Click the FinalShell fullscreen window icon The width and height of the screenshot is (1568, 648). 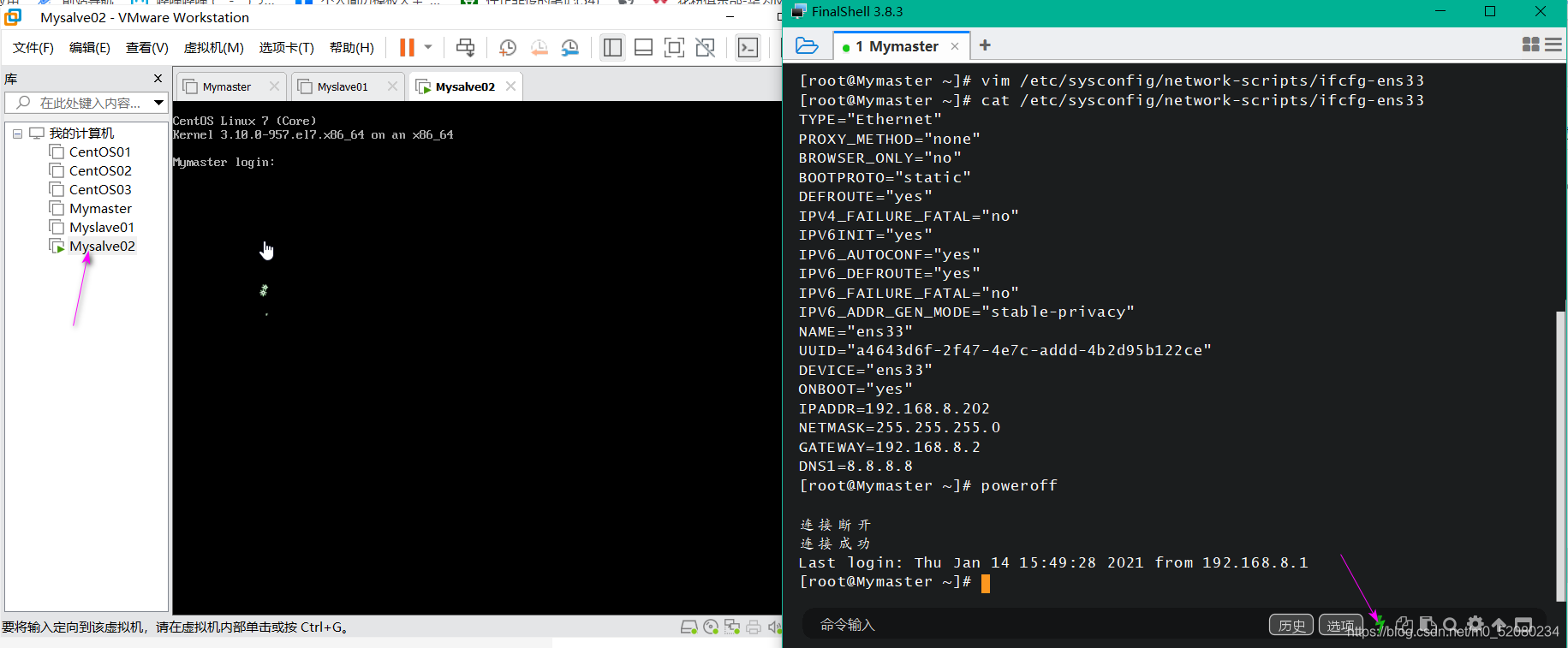click(1523, 625)
